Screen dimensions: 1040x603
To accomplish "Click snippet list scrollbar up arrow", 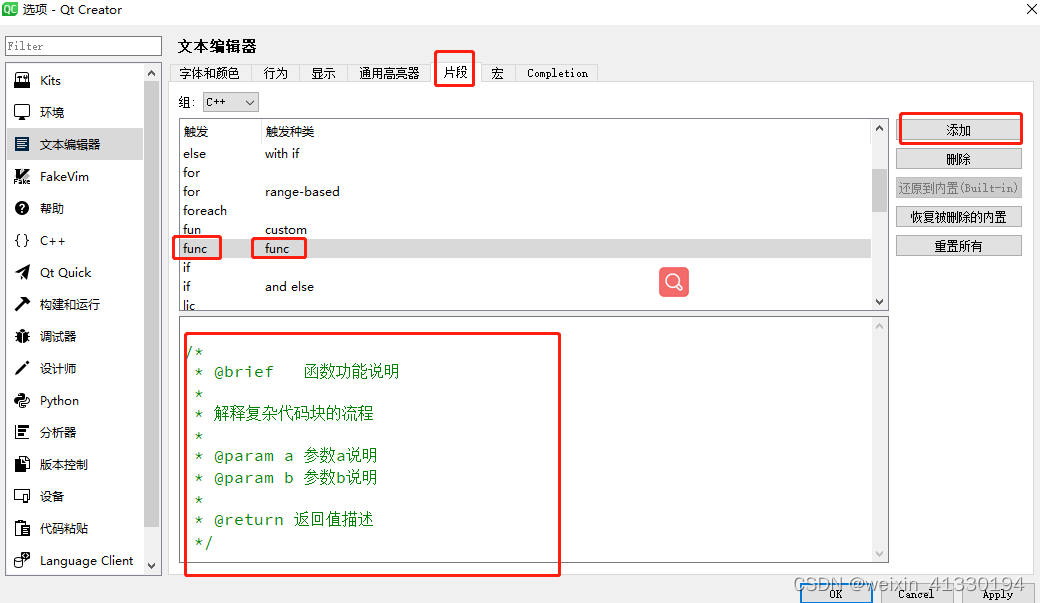I will click(879, 128).
